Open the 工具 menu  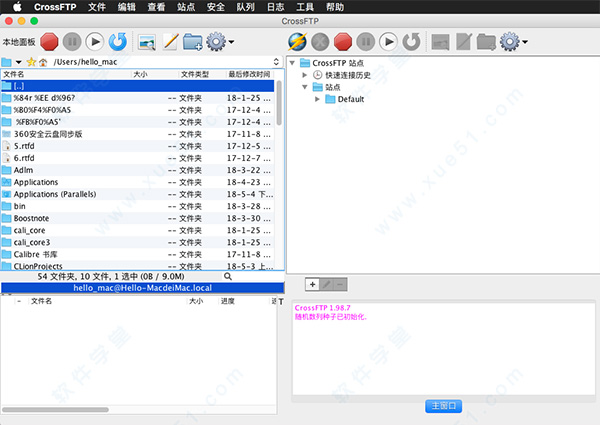point(305,7)
